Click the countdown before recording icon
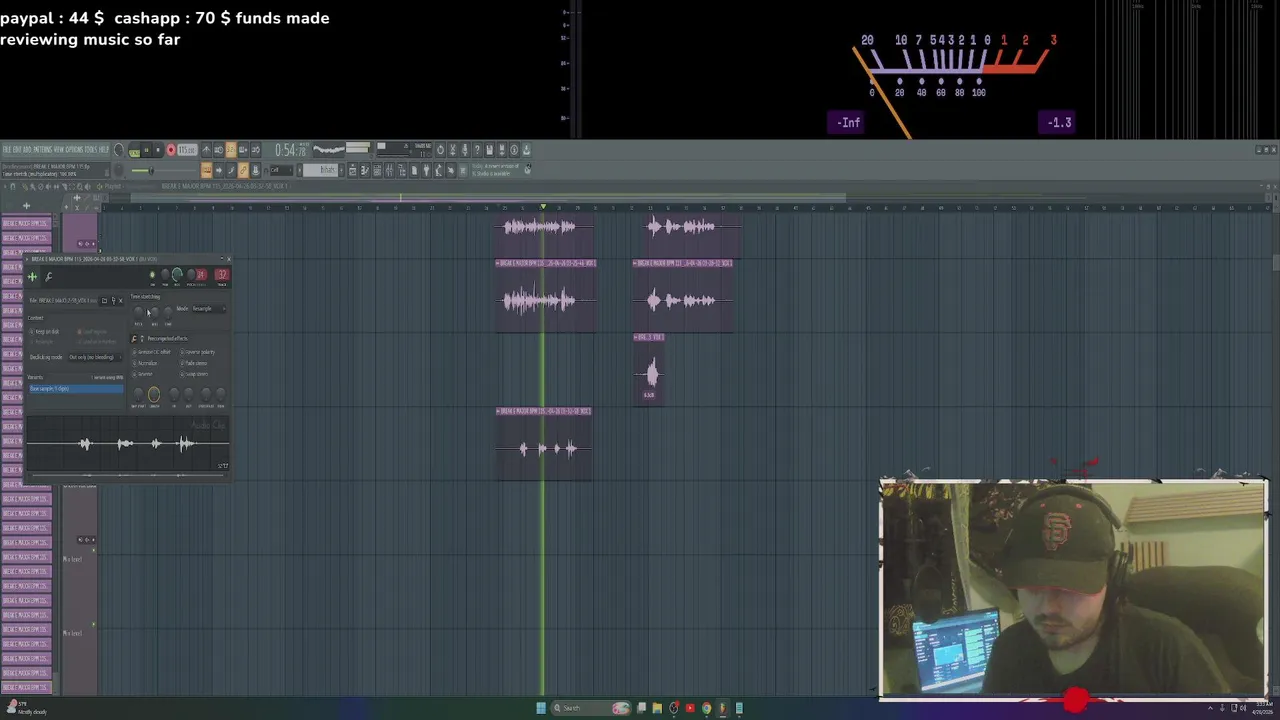The width and height of the screenshot is (1280, 720). point(231,149)
